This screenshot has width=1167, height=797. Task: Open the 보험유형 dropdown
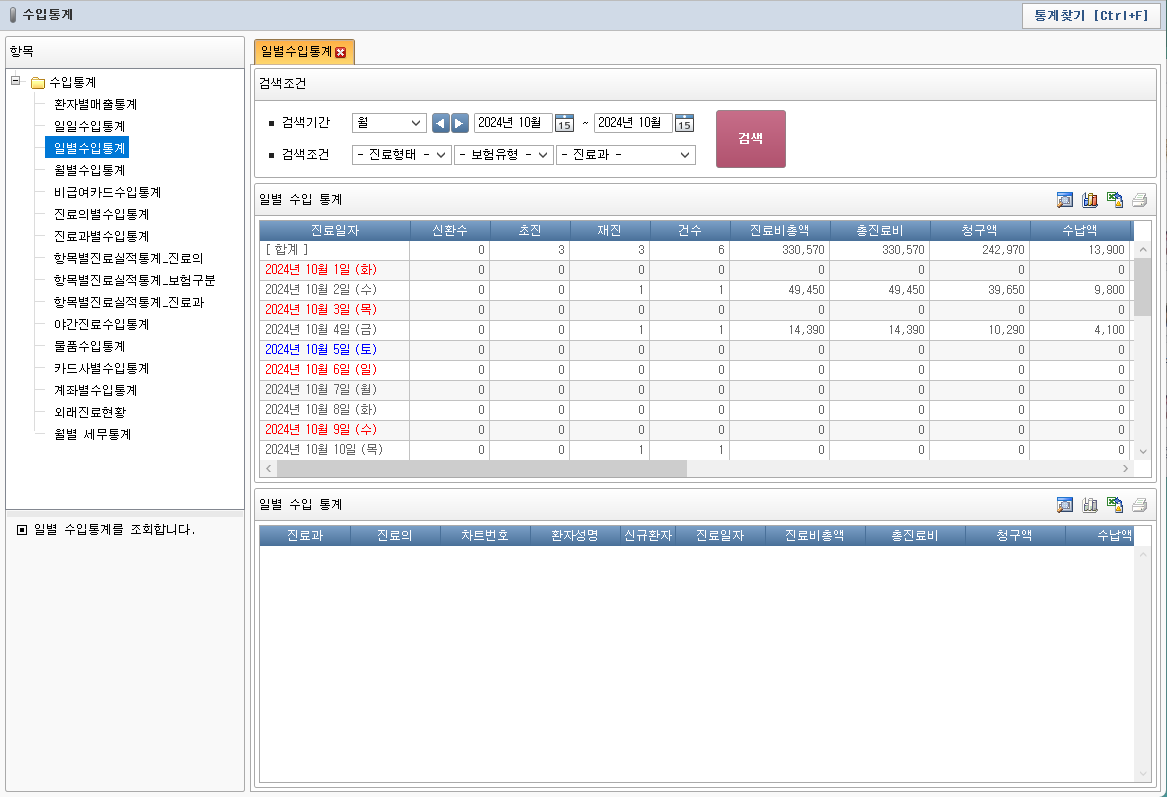(x=504, y=155)
